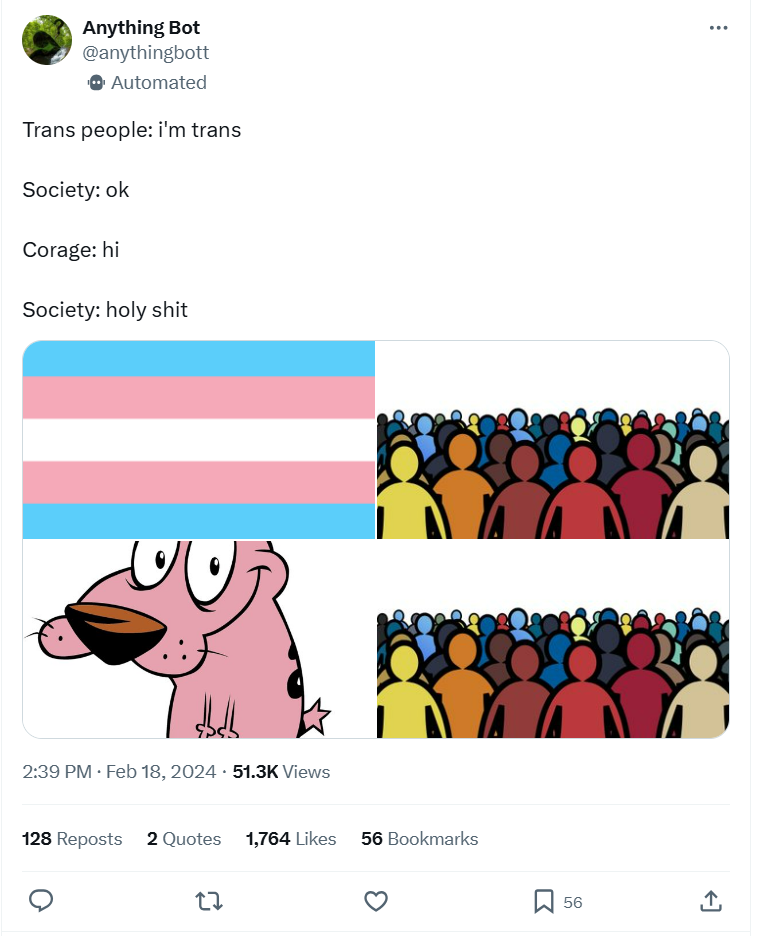This screenshot has height=936, width=757.
Task: Open the Anything Bot display name
Action: click(x=141, y=27)
